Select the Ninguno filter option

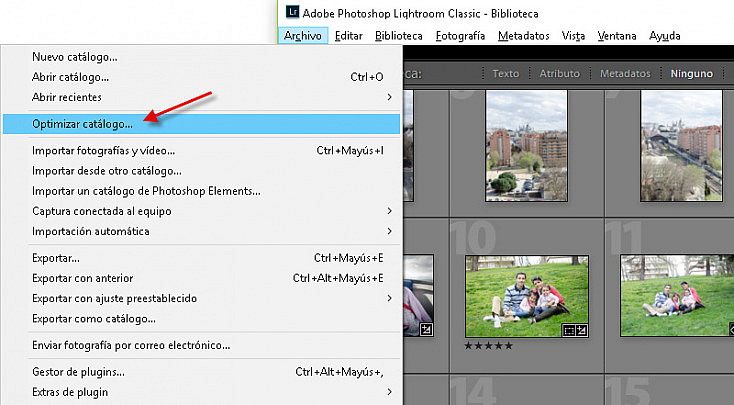(691, 74)
